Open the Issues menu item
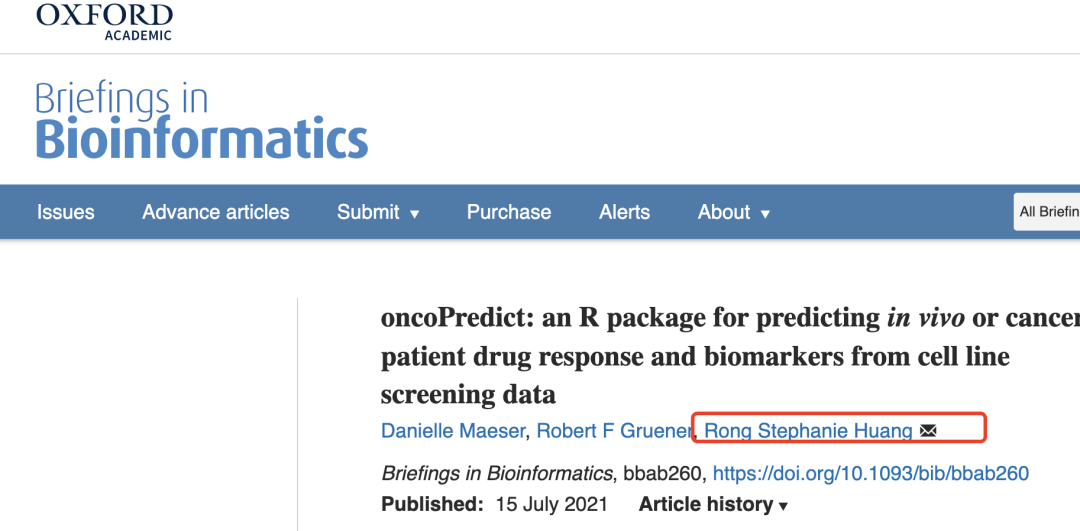Image resolution: width=1080 pixels, height=531 pixels. [66, 212]
